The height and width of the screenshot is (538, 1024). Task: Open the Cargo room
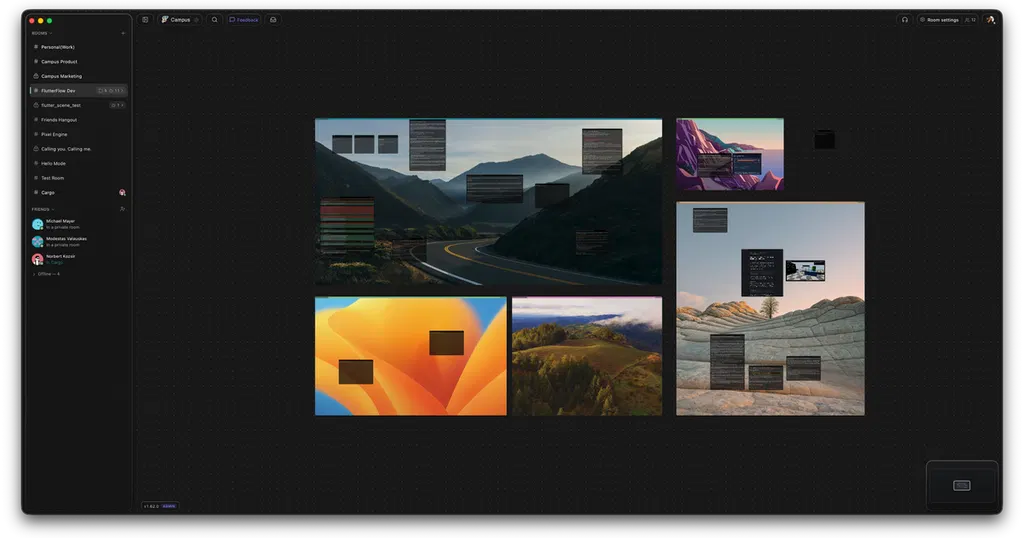point(78,193)
